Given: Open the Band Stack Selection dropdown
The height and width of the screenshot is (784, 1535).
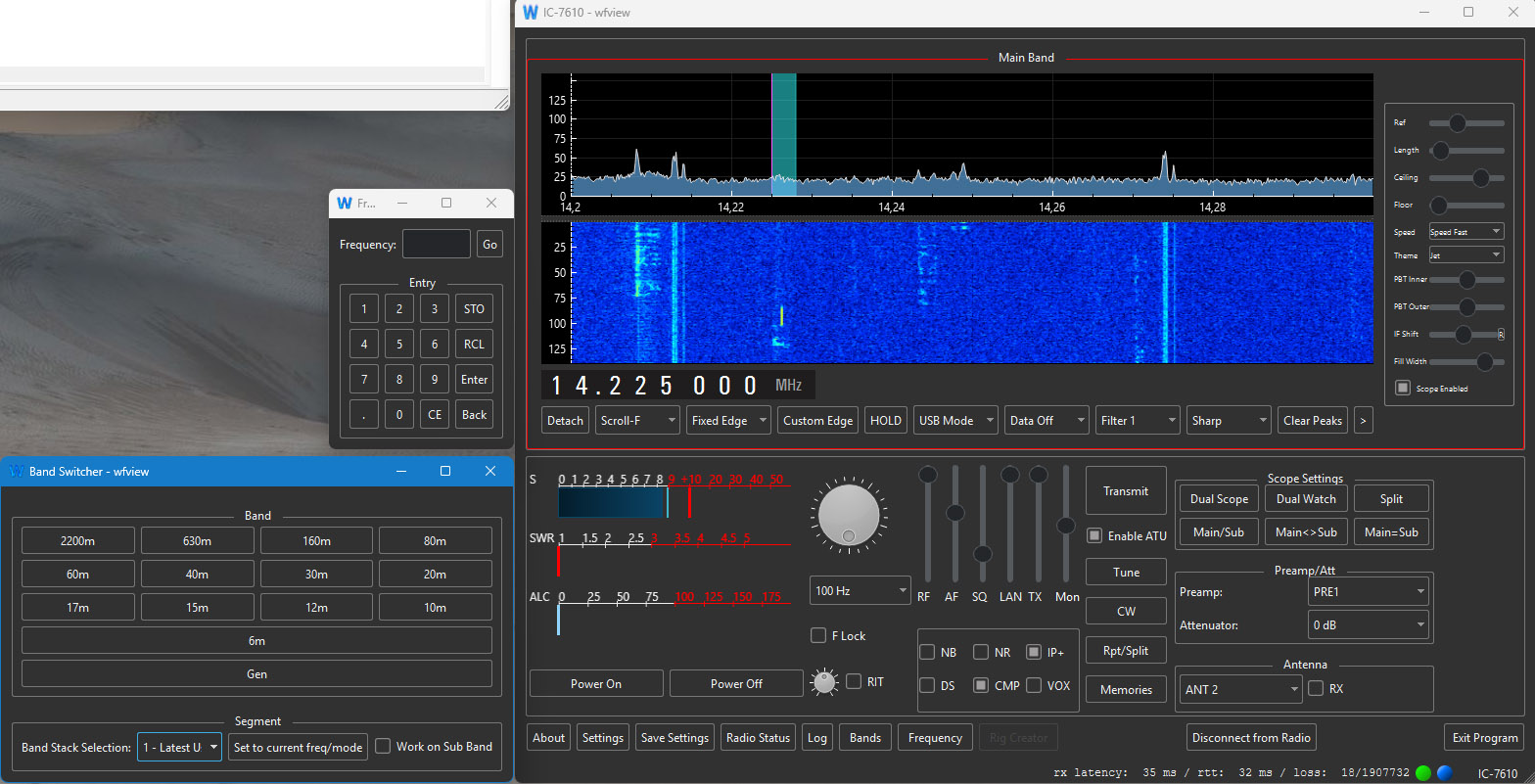Looking at the screenshot, I should pyautogui.click(x=179, y=747).
